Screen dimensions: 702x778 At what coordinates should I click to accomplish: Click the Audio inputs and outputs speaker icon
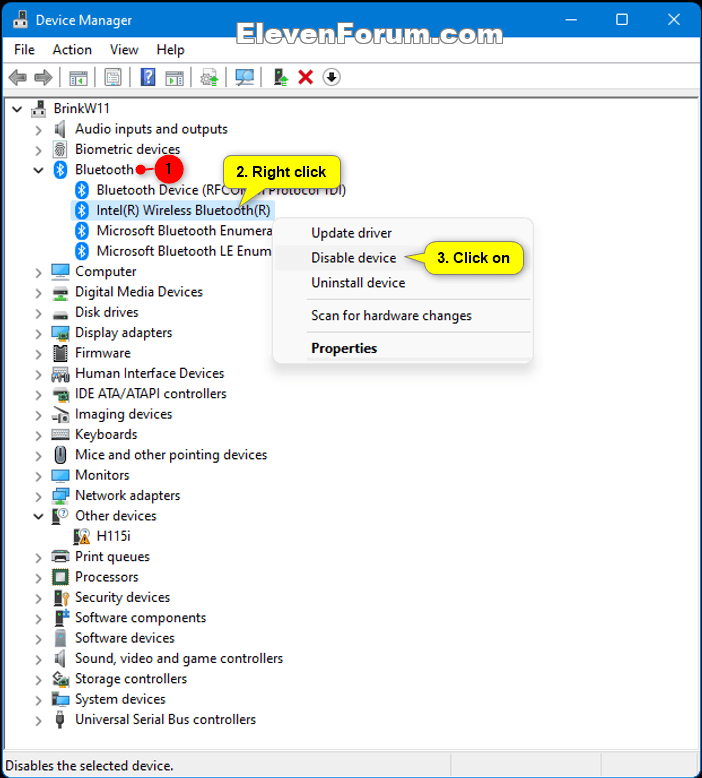[x=60, y=129]
